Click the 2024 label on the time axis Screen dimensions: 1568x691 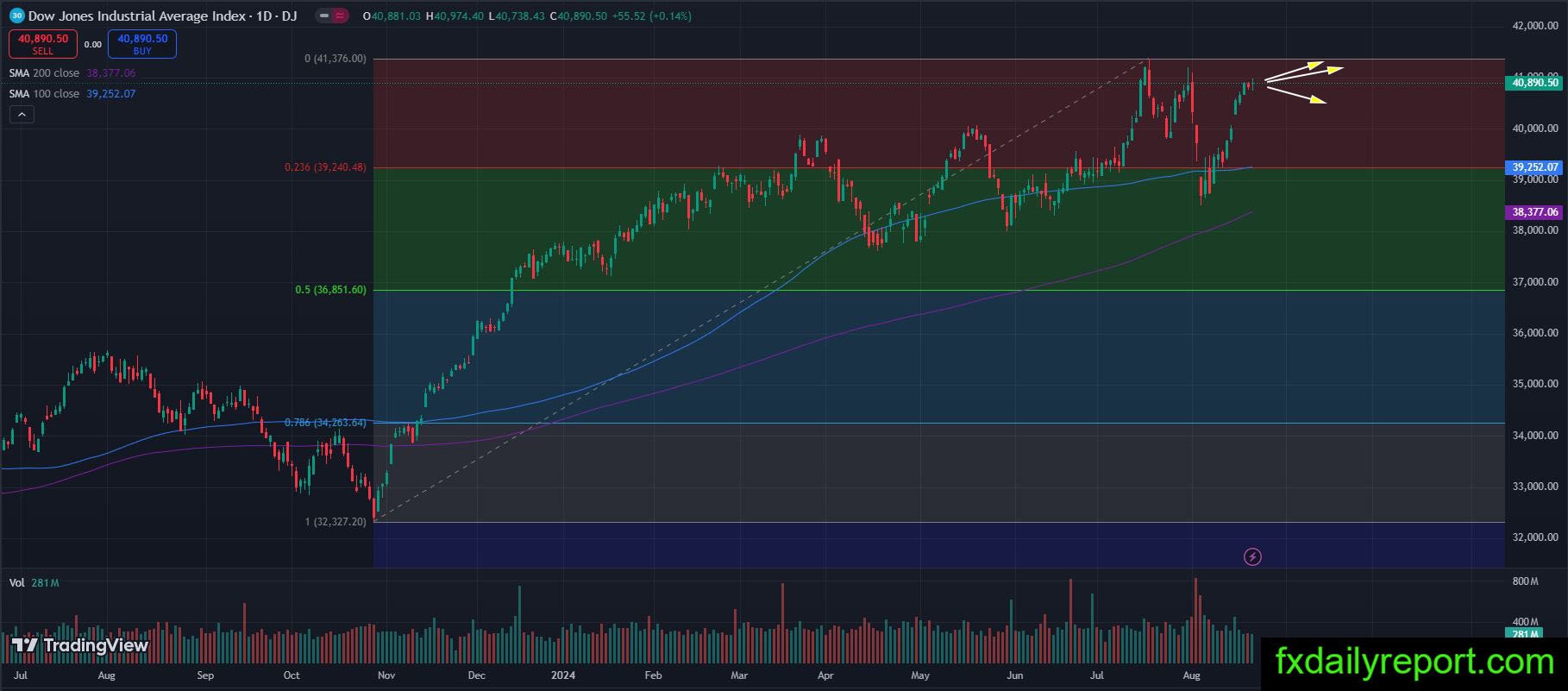tap(563, 675)
